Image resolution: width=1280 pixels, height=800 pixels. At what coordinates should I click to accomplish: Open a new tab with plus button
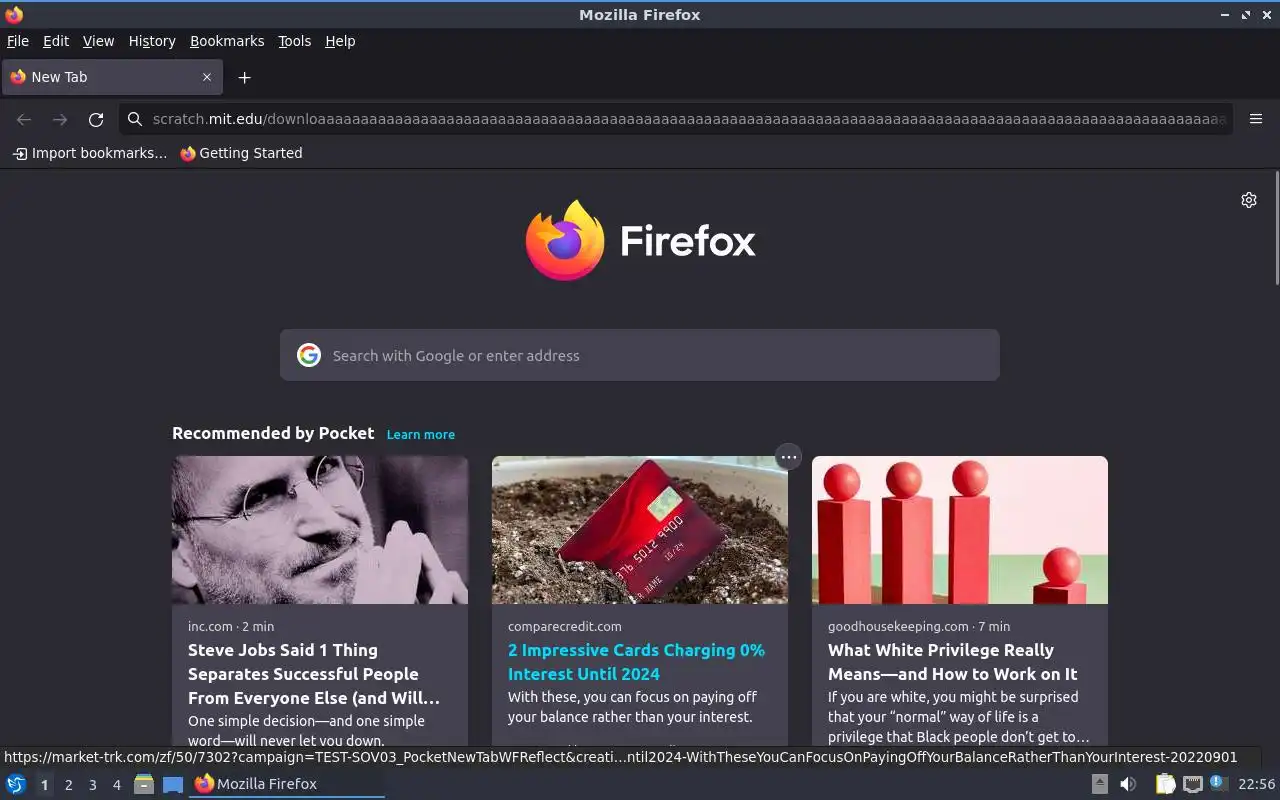click(244, 77)
